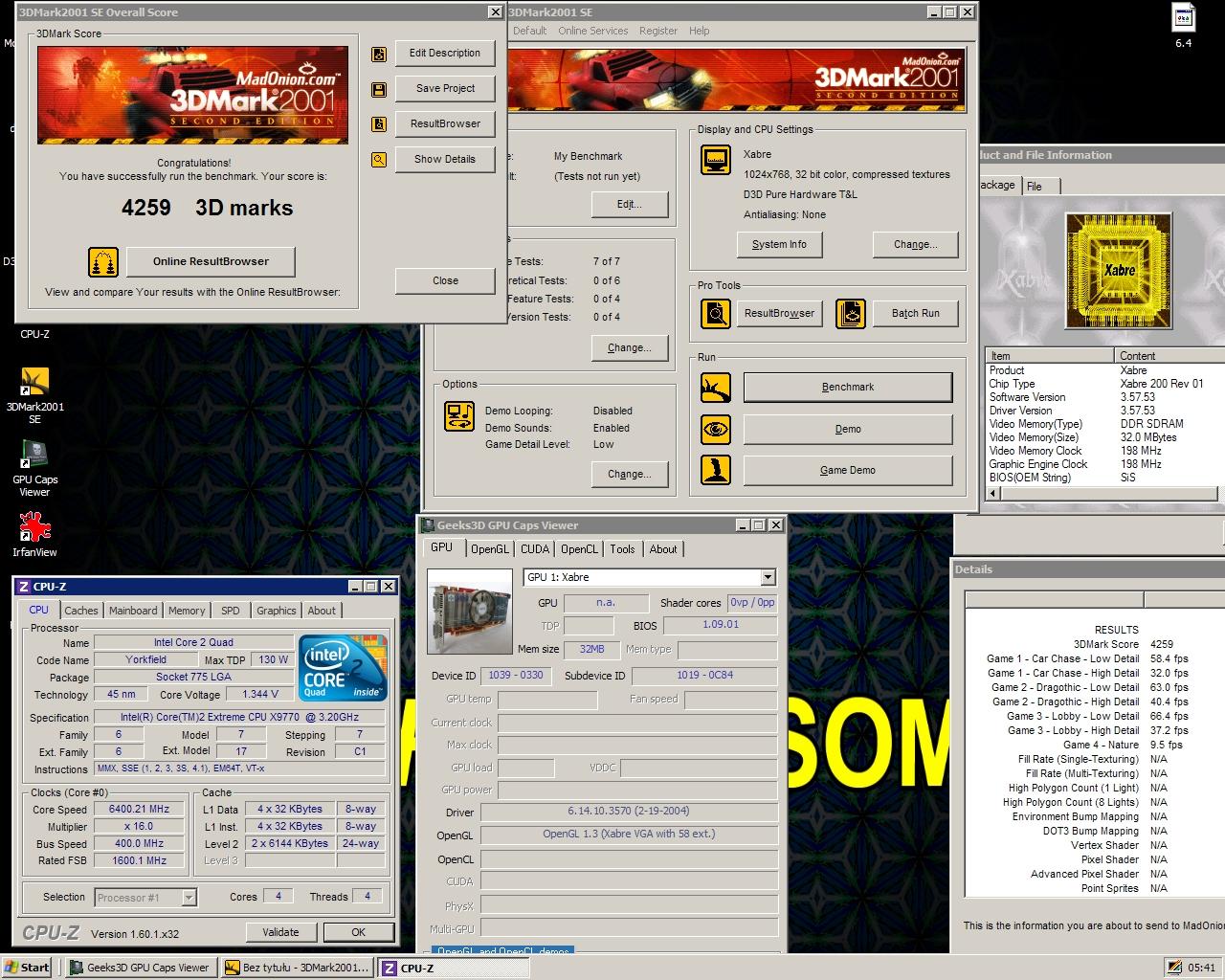1225x980 pixels.
Task: Switch to the Memory tab in CPU-Z
Action: 187,611
